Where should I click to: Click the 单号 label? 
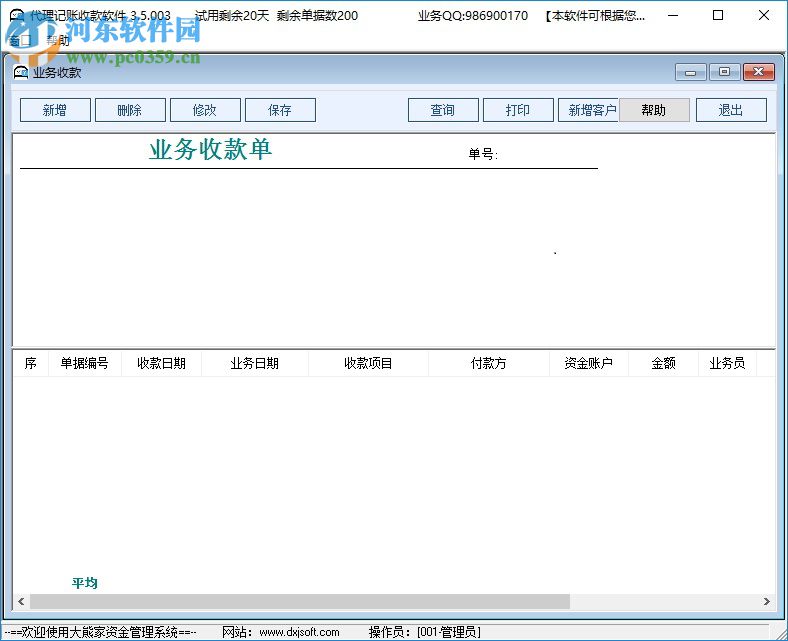tap(483, 154)
